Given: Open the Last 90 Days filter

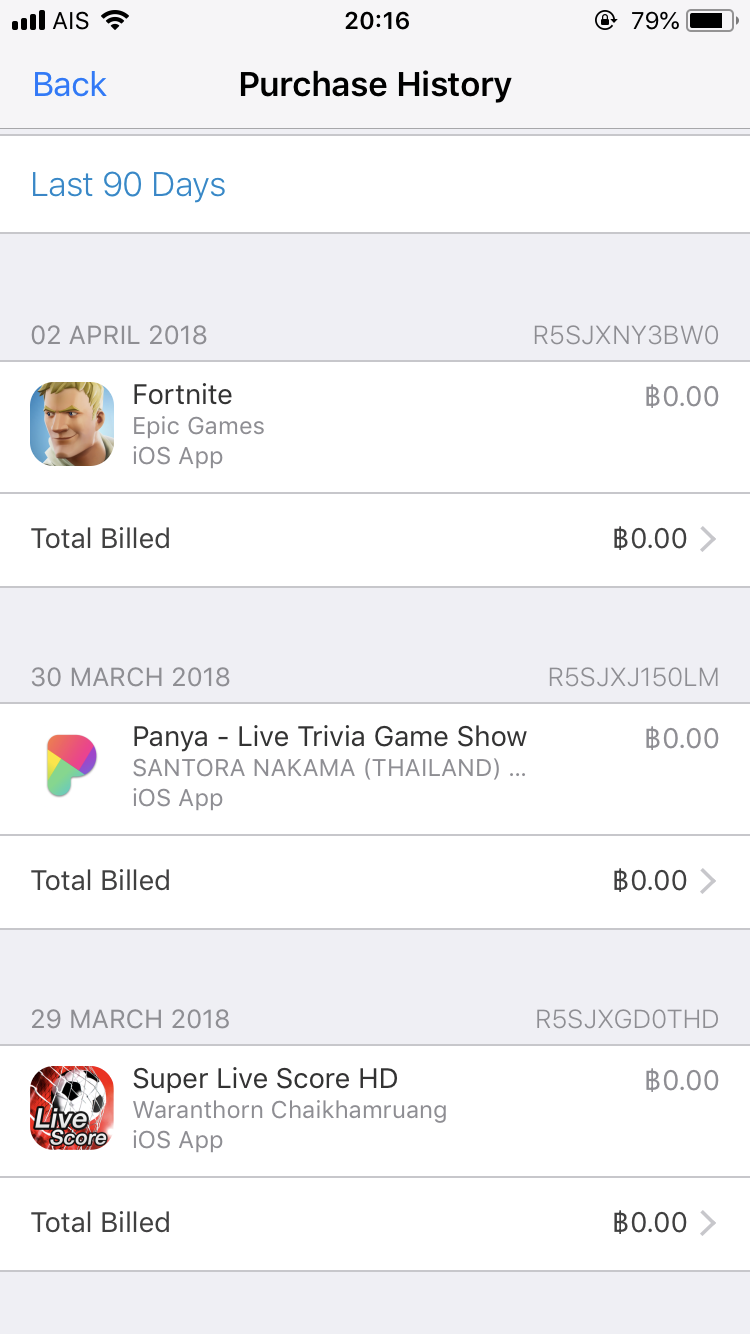Looking at the screenshot, I should [x=128, y=185].
